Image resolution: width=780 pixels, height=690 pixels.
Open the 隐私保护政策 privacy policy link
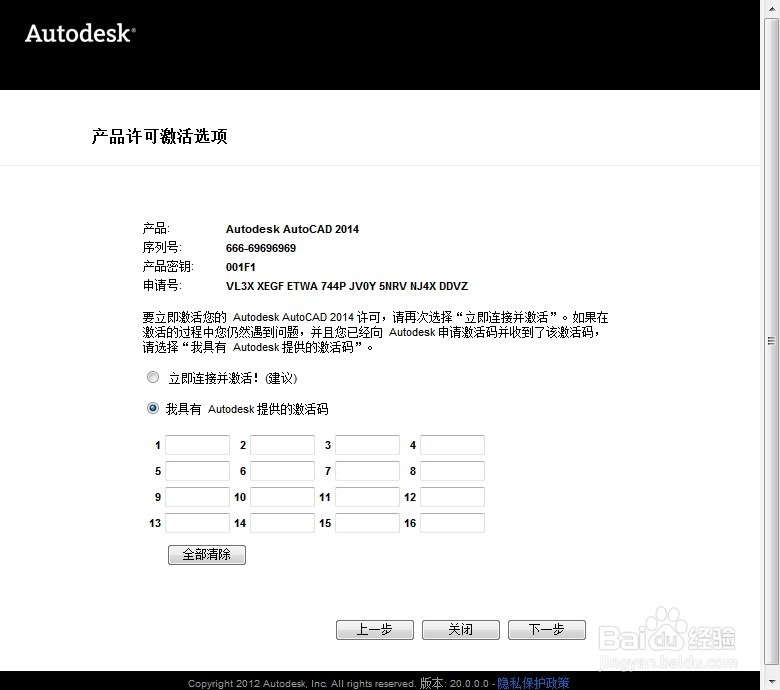533,683
